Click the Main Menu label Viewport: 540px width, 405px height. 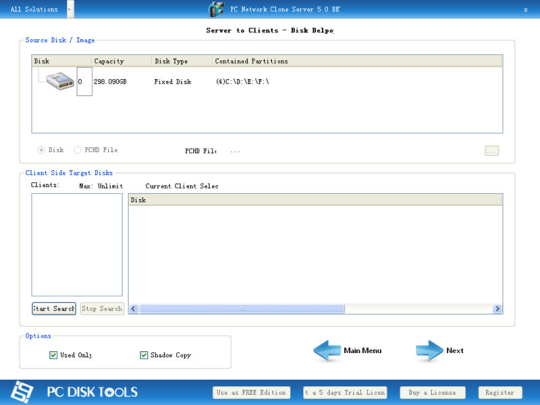click(363, 351)
